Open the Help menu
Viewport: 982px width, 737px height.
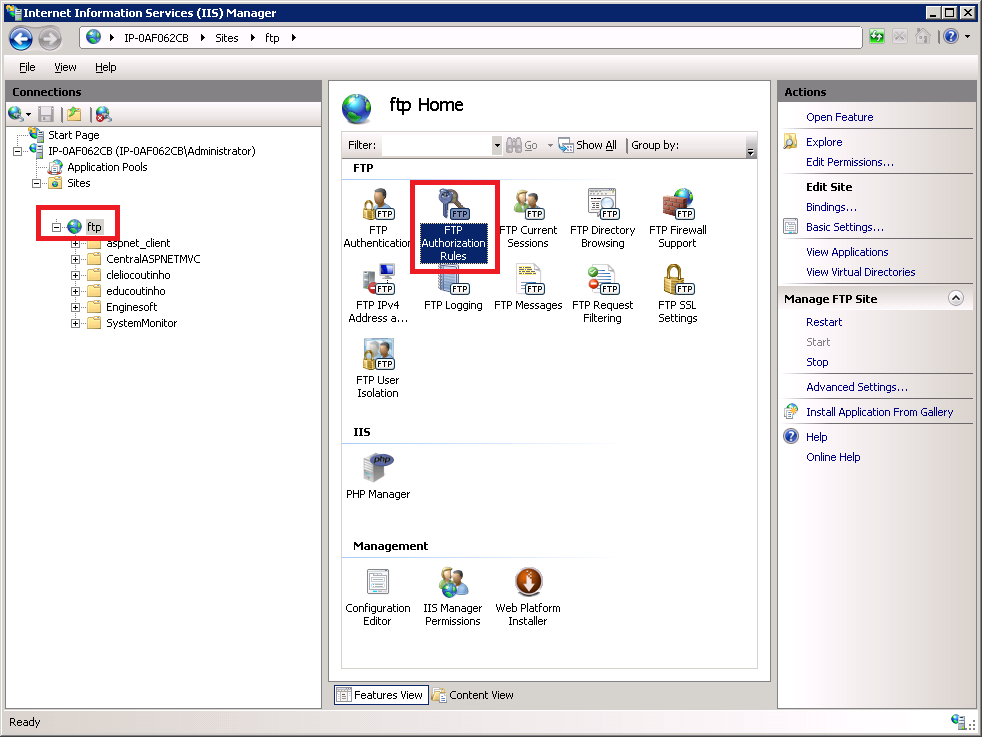(x=105, y=67)
